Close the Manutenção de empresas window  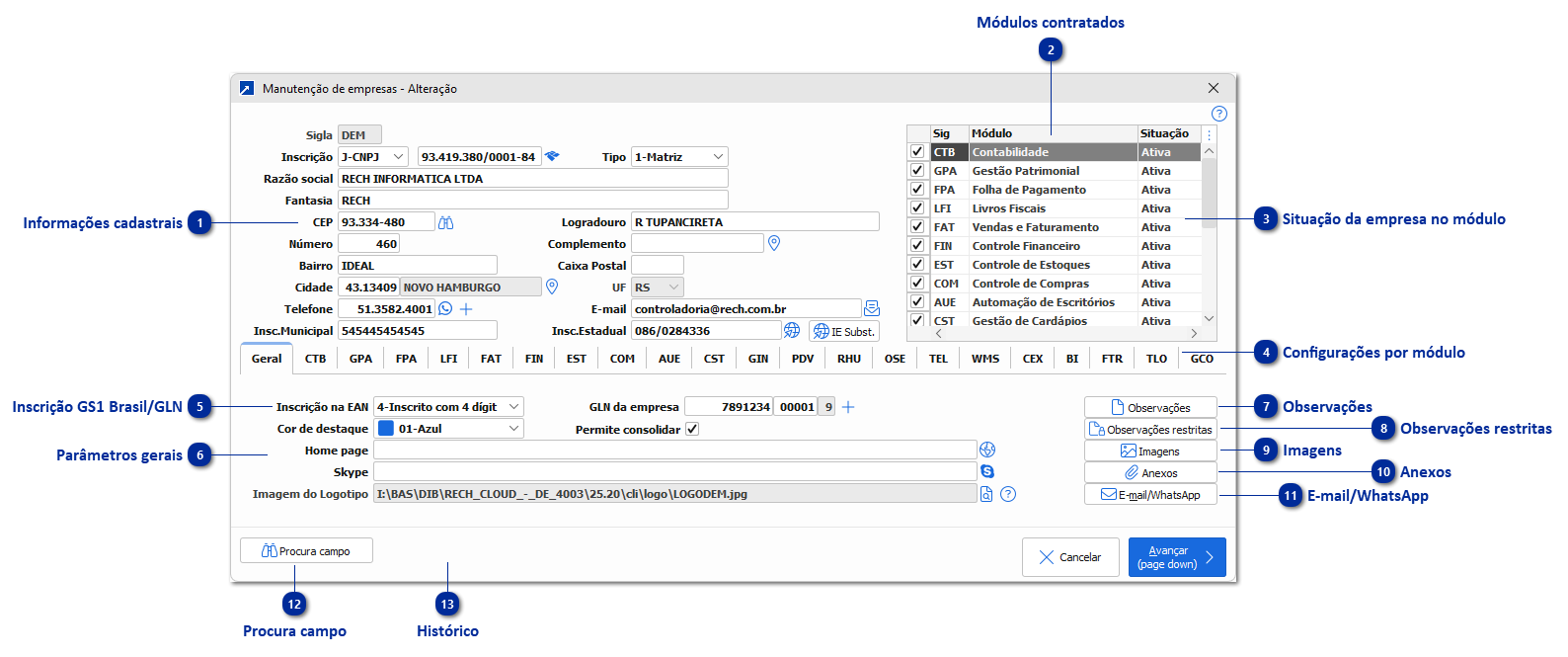[1214, 88]
